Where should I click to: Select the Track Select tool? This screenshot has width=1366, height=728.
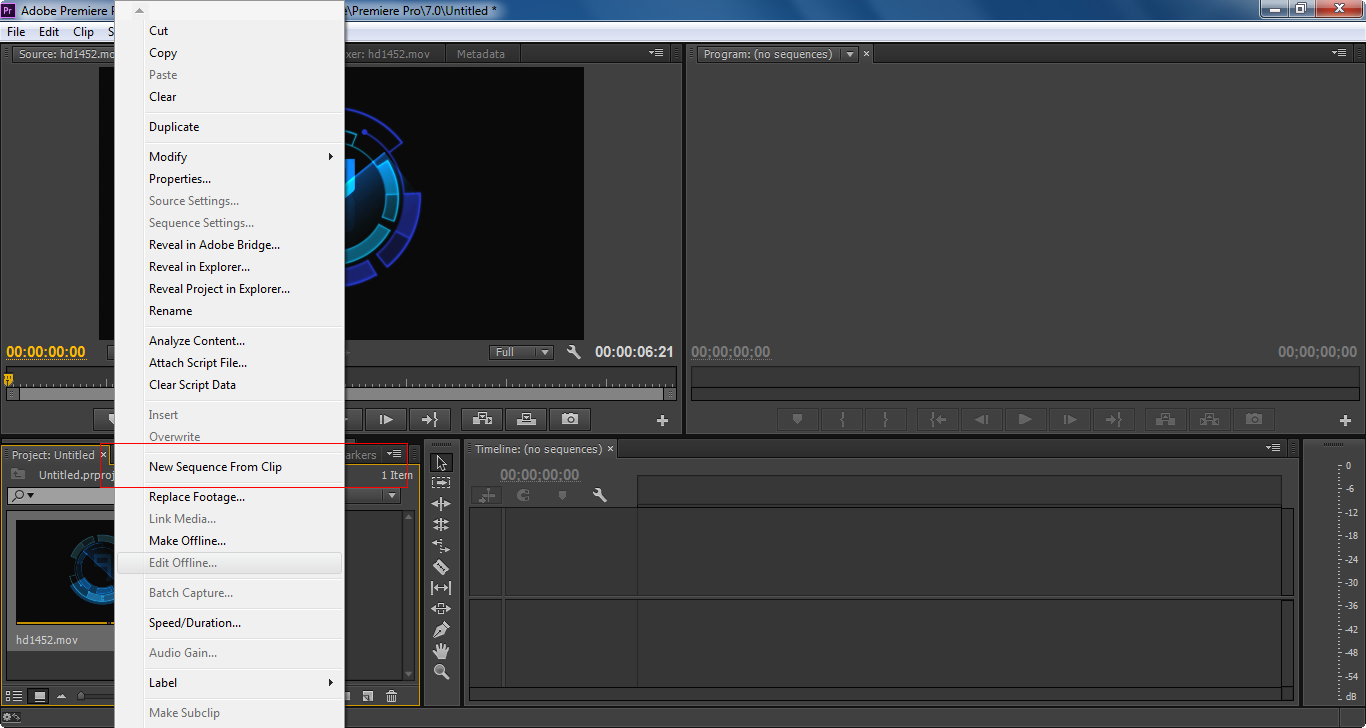tap(441, 483)
